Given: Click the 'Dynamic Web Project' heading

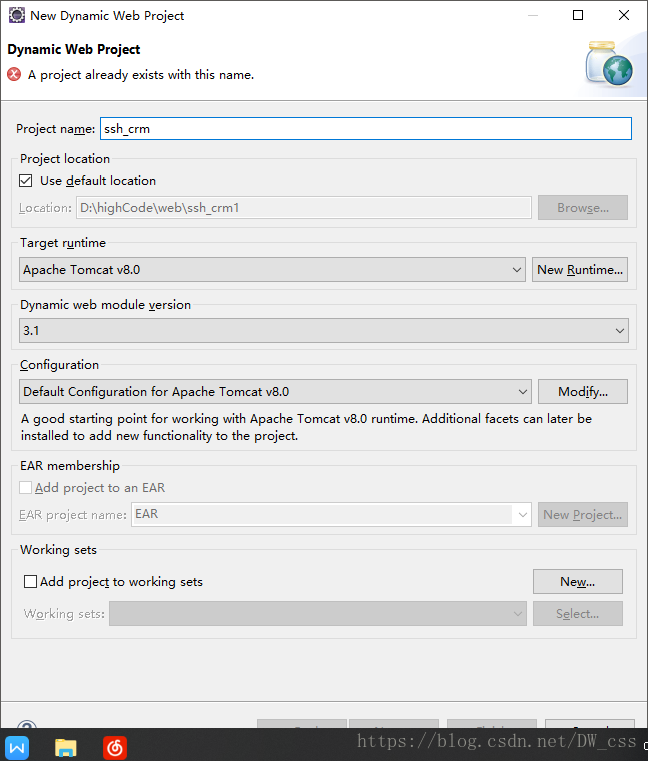Looking at the screenshot, I should [74, 50].
